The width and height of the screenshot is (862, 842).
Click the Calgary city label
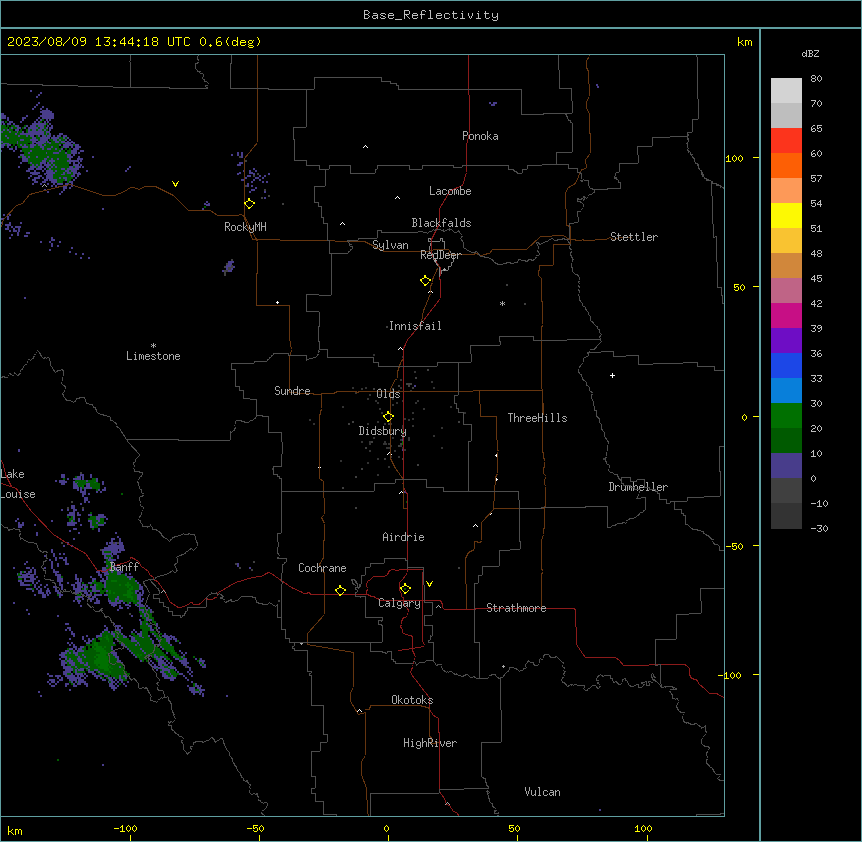click(400, 603)
